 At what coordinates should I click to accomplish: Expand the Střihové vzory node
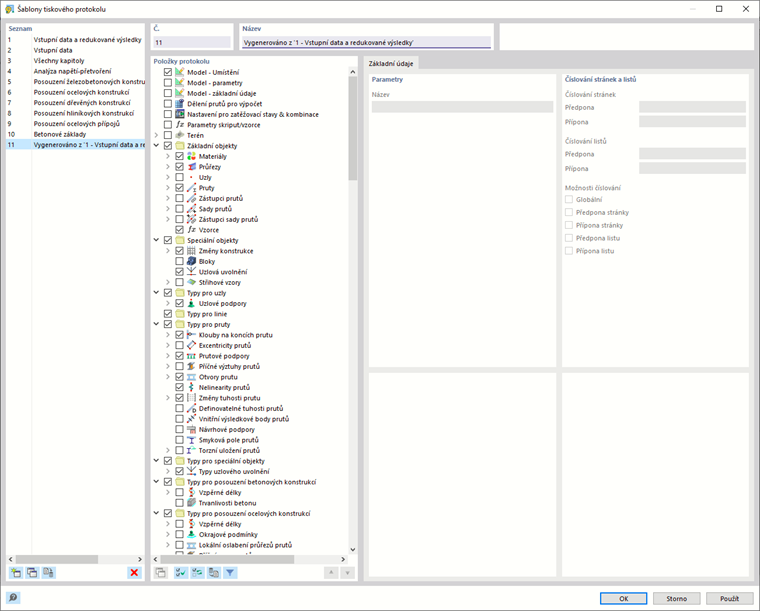(168, 282)
